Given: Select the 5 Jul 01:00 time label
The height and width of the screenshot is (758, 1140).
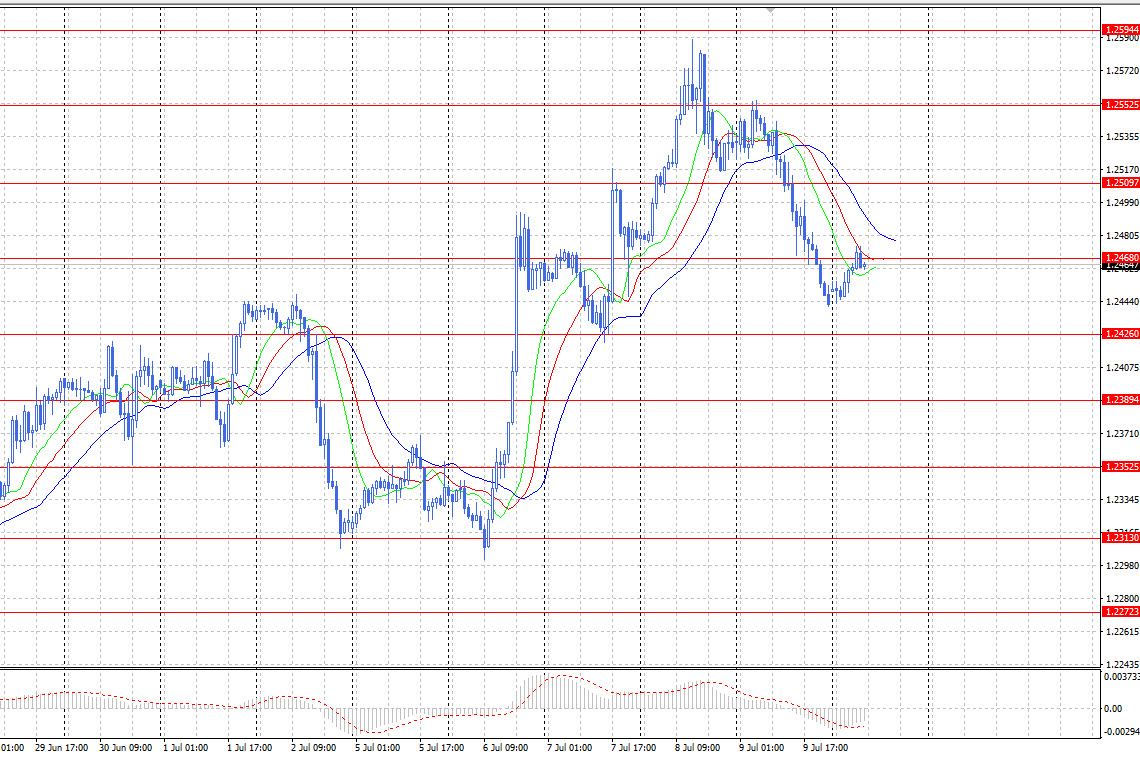Looking at the screenshot, I should [x=377, y=748].
